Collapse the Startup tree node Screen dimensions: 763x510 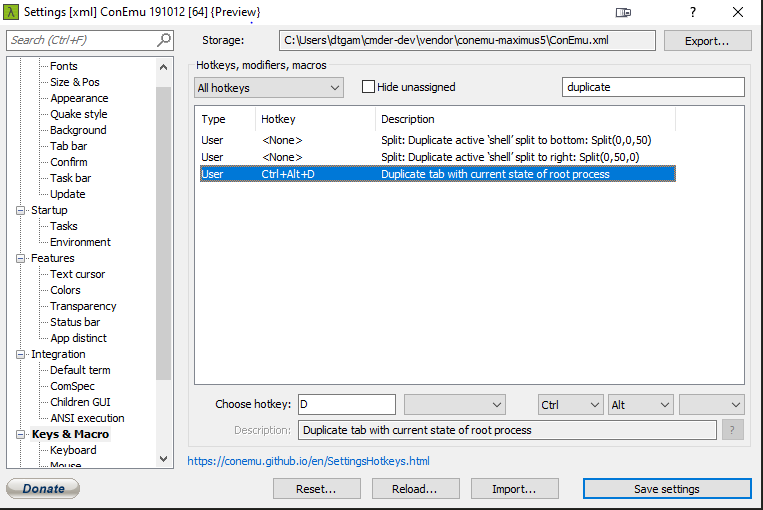click(x=20, y=210)
